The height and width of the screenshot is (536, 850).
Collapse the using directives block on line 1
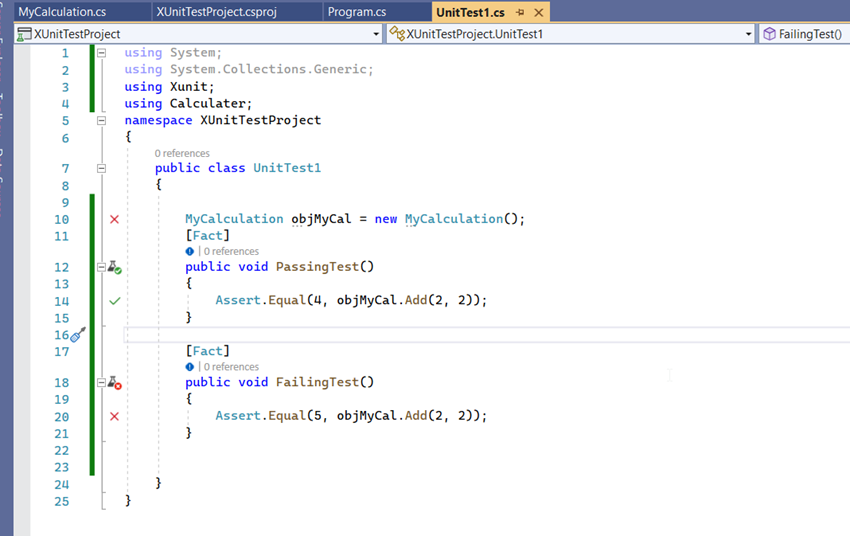click(101, 53)
